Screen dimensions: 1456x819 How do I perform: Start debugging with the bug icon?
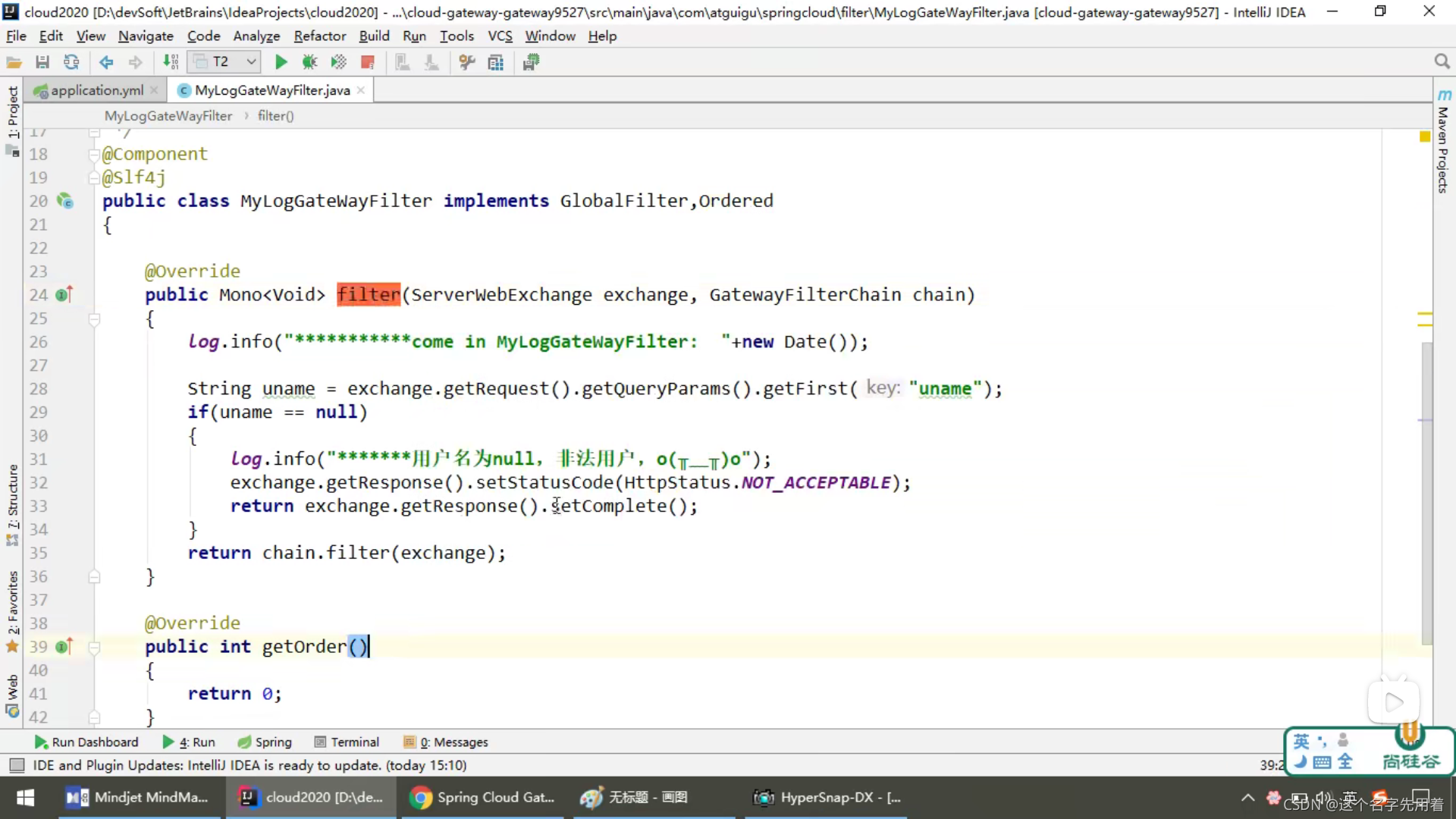(x=309, y=62)
